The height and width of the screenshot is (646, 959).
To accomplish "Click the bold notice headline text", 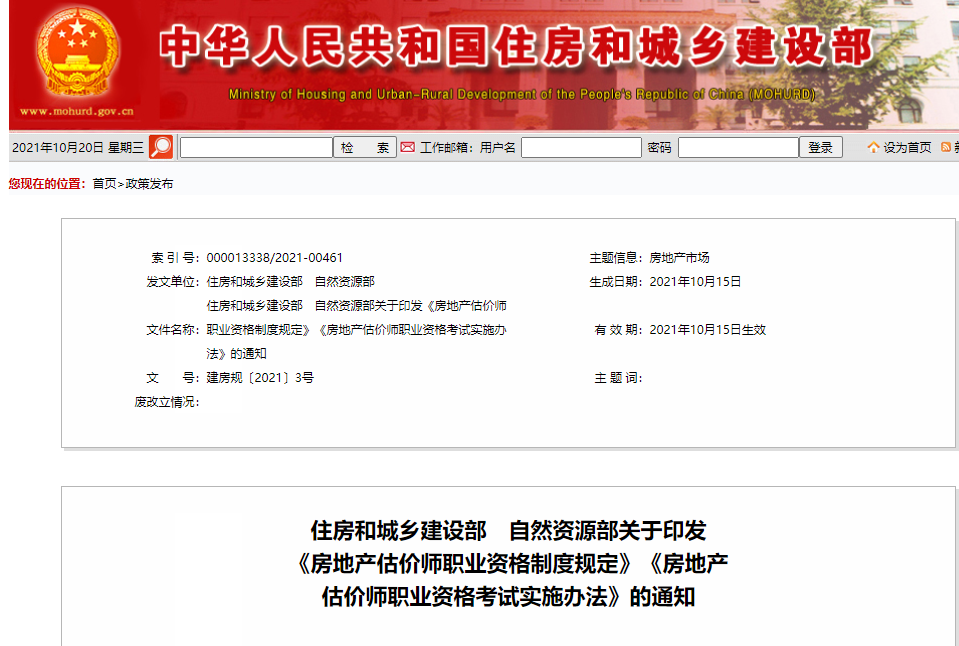I will 512,563.
